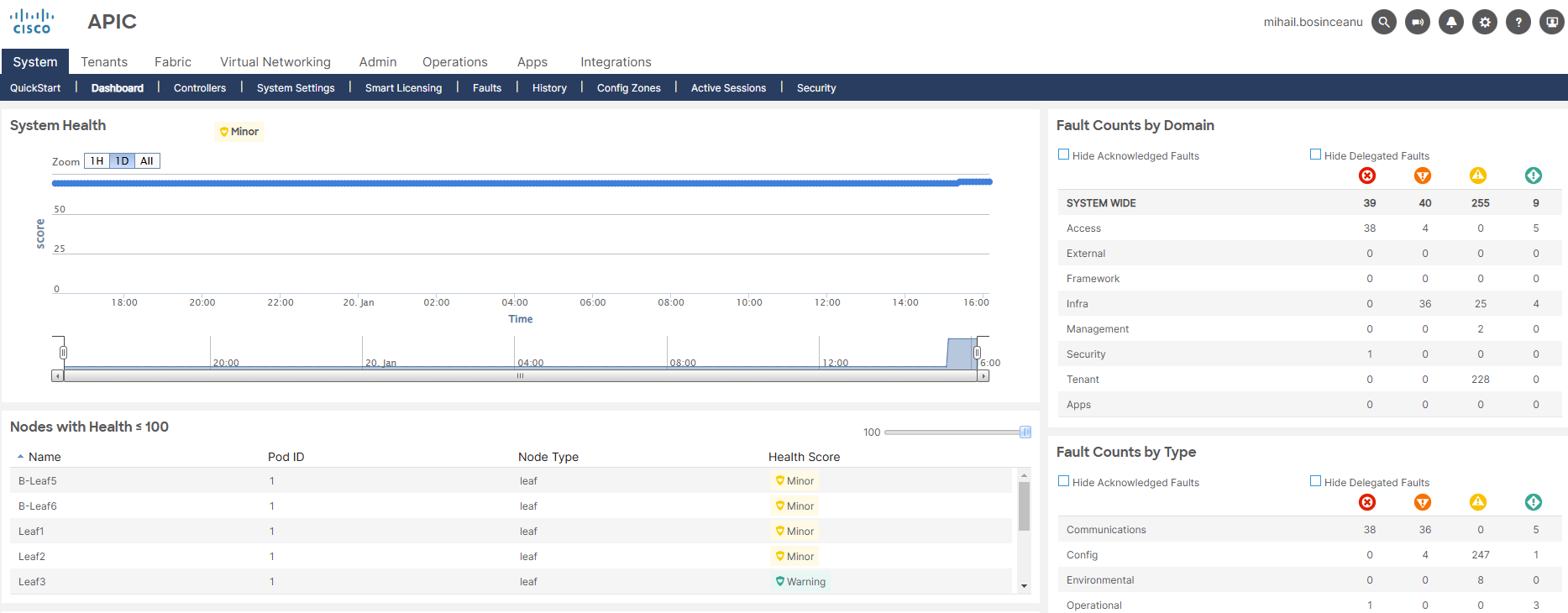1568x613 pixels.
Task: Click the Cisco logo
Action: click(32, 22)
